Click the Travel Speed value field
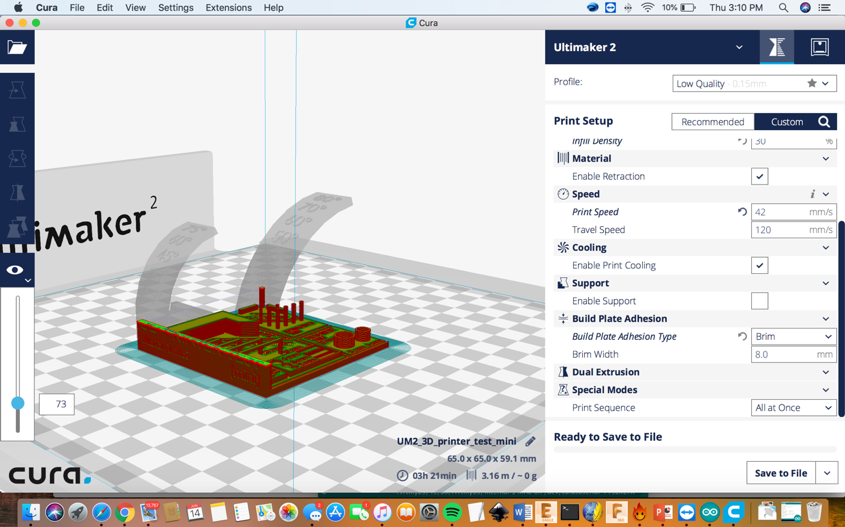Viewport: 845px width, 527px height. coord(793,230)
